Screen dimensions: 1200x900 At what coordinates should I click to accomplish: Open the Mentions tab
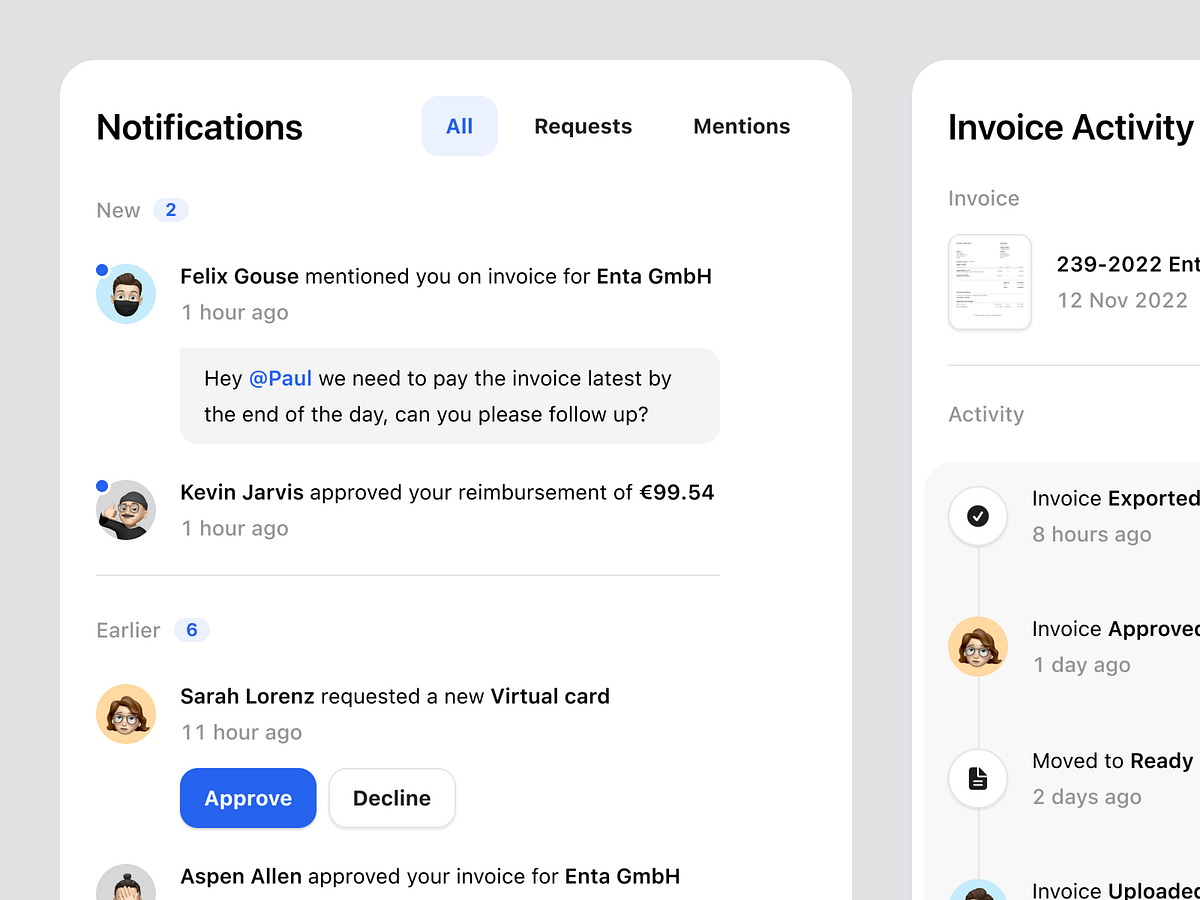[741, 126]
